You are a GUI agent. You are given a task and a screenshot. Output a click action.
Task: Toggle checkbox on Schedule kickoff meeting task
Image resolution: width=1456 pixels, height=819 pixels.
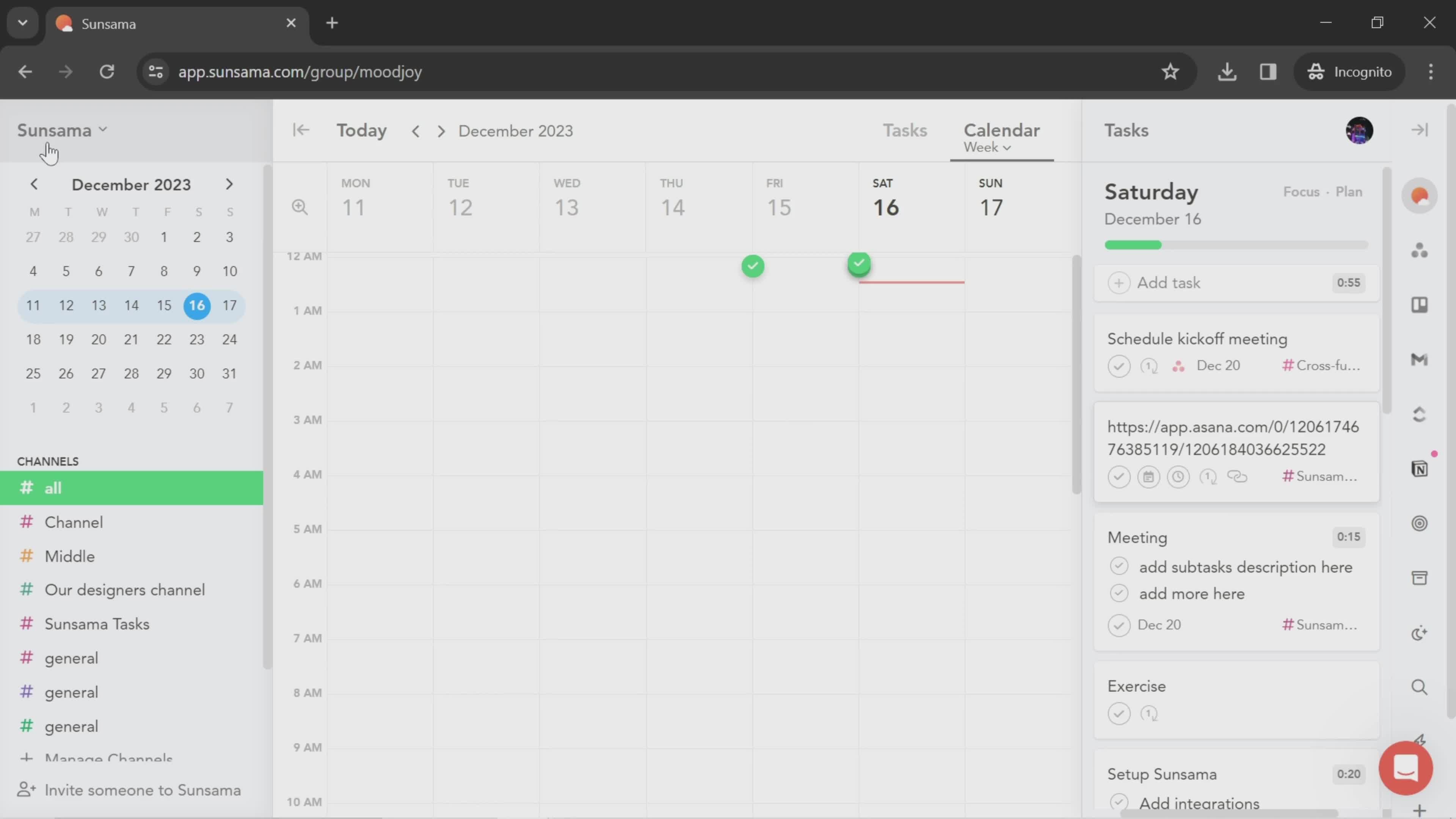pos(1119,365)
